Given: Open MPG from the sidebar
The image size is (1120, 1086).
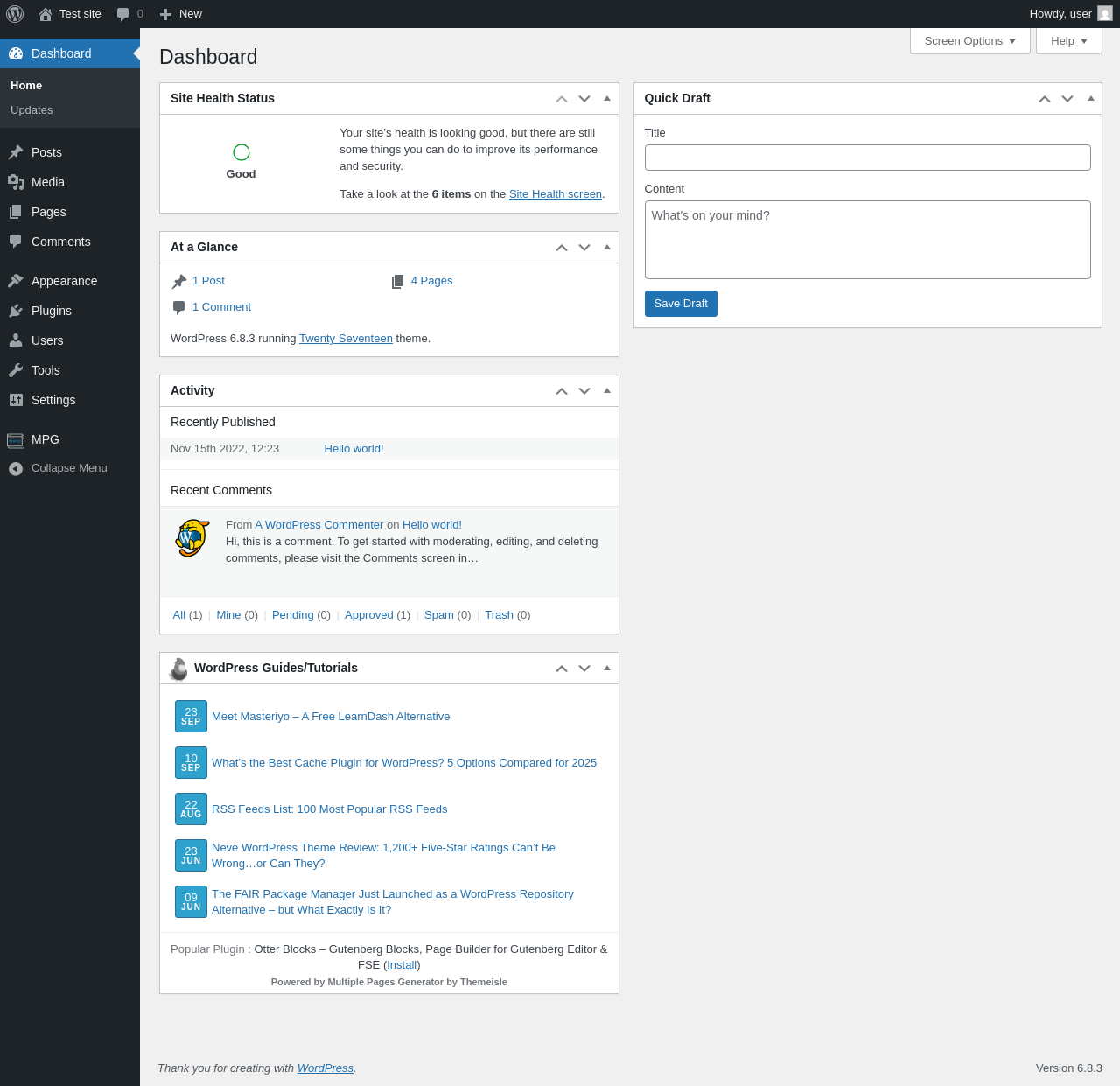Looking at the screenshot, I should 70,439.
